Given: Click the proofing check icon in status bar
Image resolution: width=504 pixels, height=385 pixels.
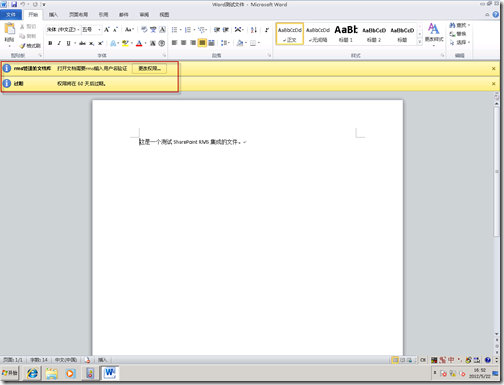Looking at the screenshot, I should coord(87,360).
